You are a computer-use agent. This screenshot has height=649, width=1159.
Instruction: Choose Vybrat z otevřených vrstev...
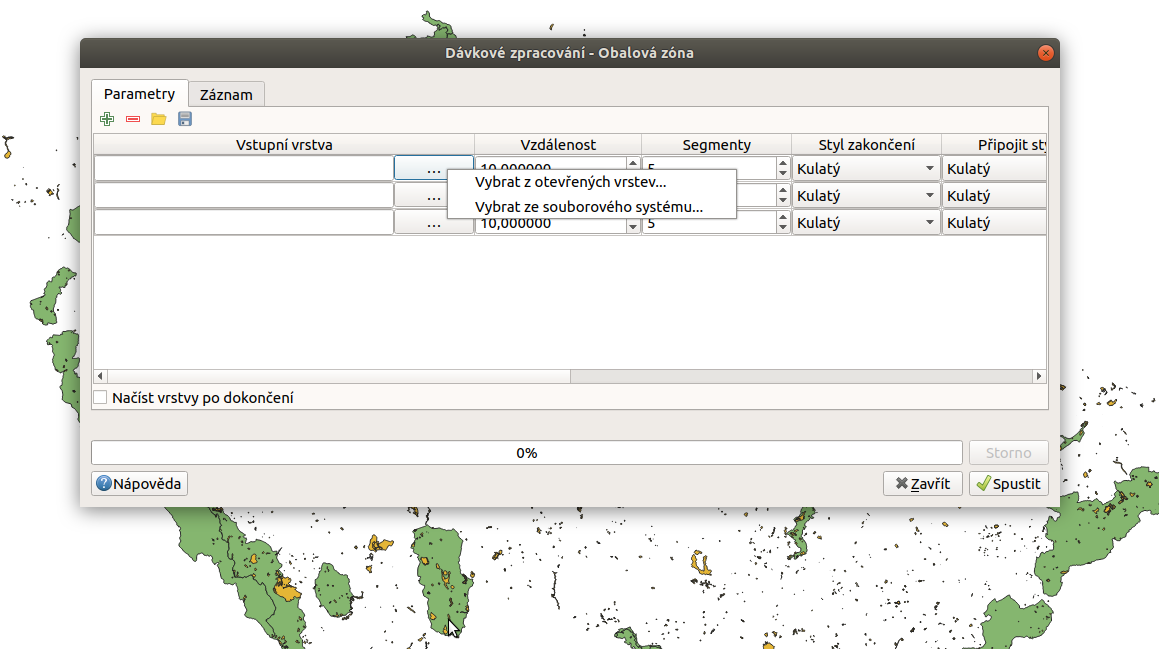pyautogui.click(x=571, y=182)
